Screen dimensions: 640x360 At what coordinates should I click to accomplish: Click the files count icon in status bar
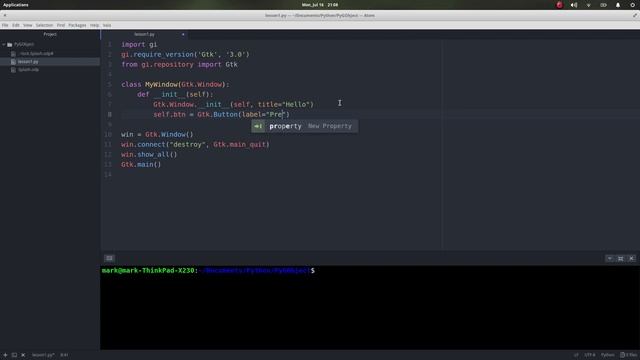tap(629, 355)
